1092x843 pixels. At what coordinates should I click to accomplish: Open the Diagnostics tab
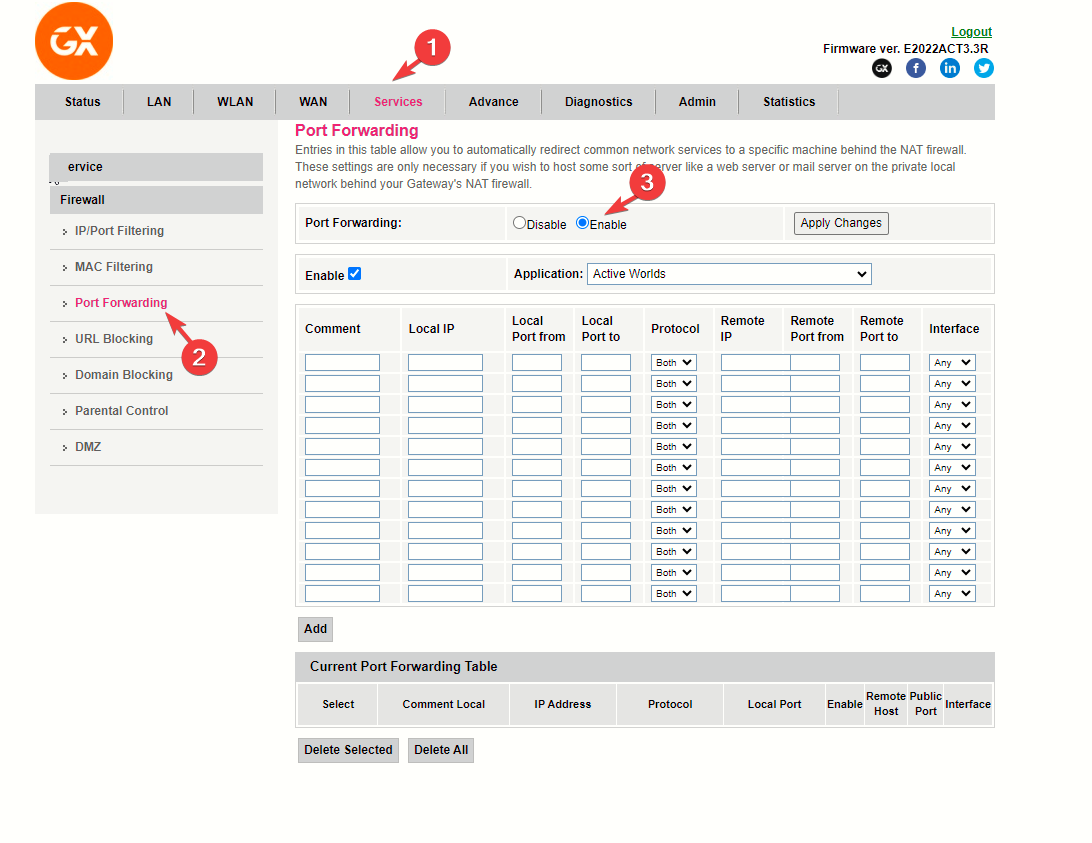598,102
